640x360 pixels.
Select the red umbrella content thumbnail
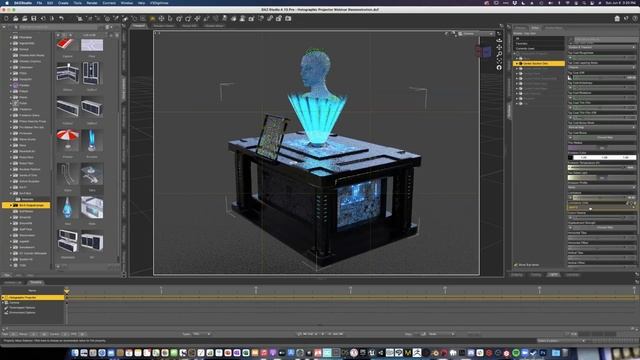(68, 139)
